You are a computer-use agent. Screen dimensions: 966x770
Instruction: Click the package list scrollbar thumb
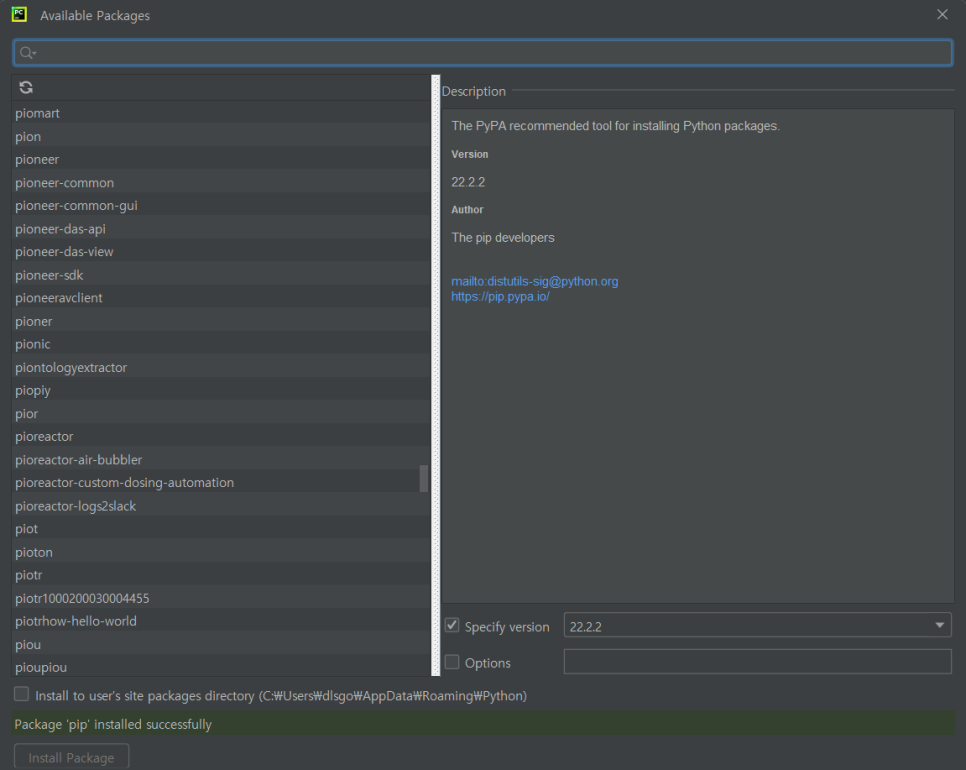click(x=423, y=479)
